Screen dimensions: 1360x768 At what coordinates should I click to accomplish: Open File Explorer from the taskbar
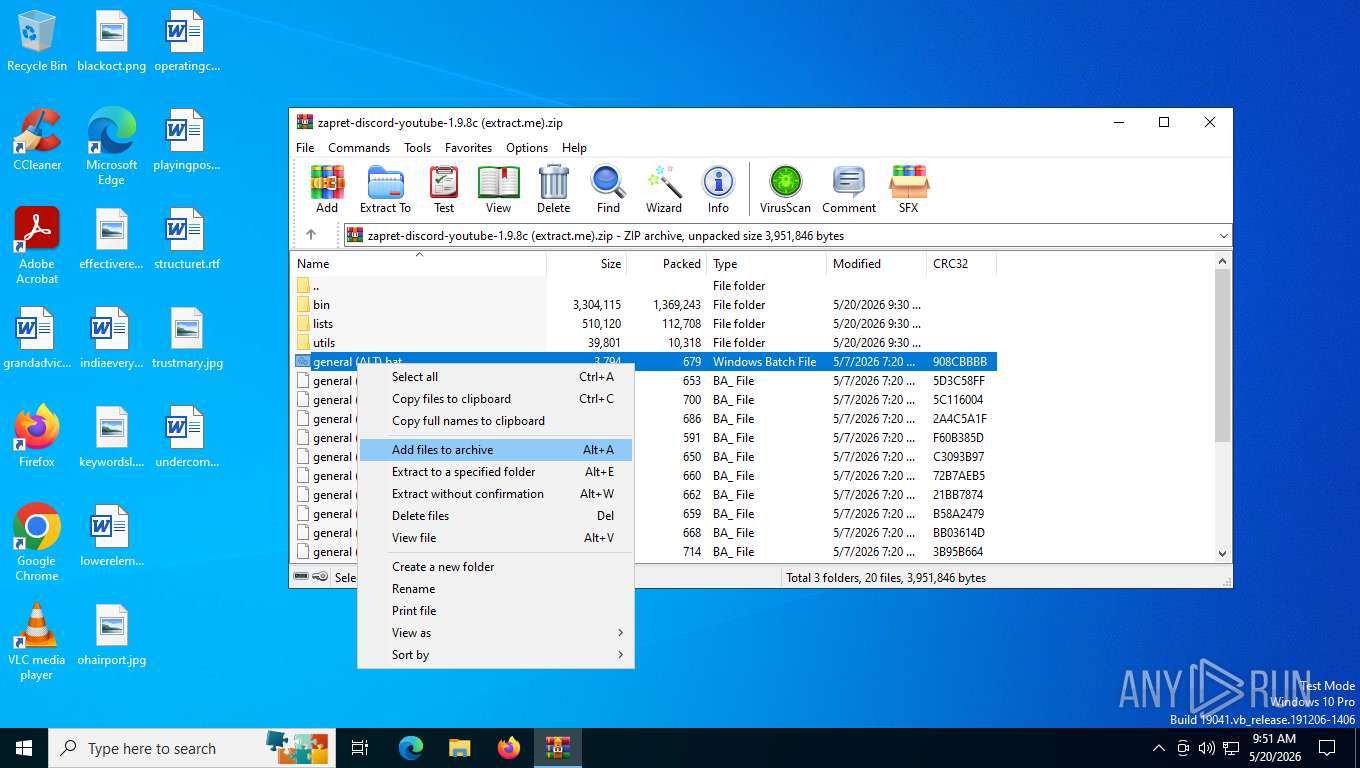point(459,748)
